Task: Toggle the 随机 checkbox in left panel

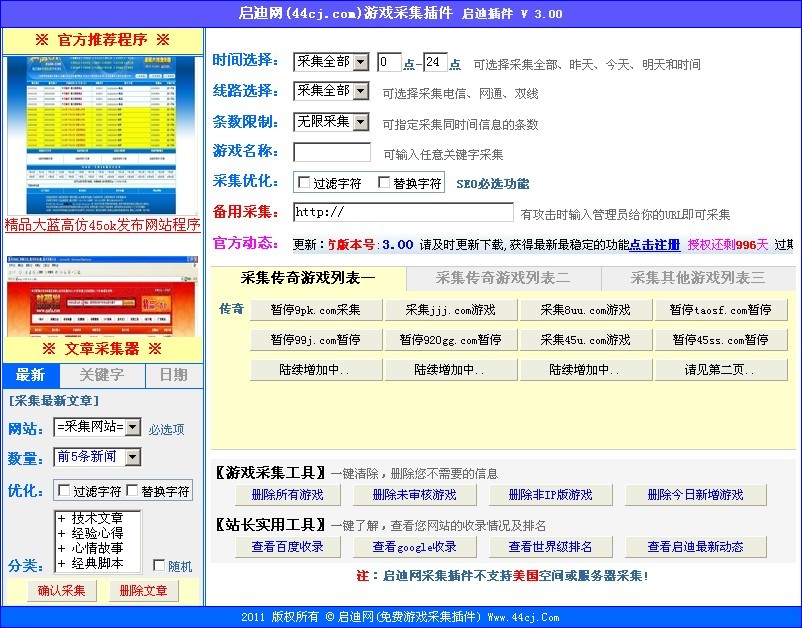Action: click(x=157, y=566)
